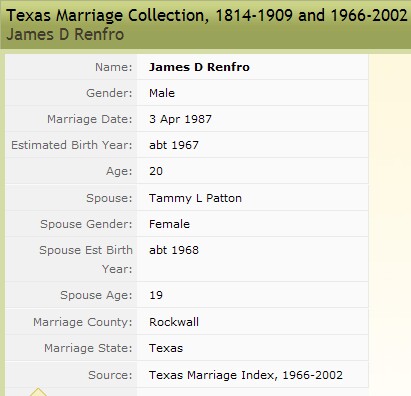Click the Source field label
The height and width of the screenshot is (396, 411).
coord(110,375)
